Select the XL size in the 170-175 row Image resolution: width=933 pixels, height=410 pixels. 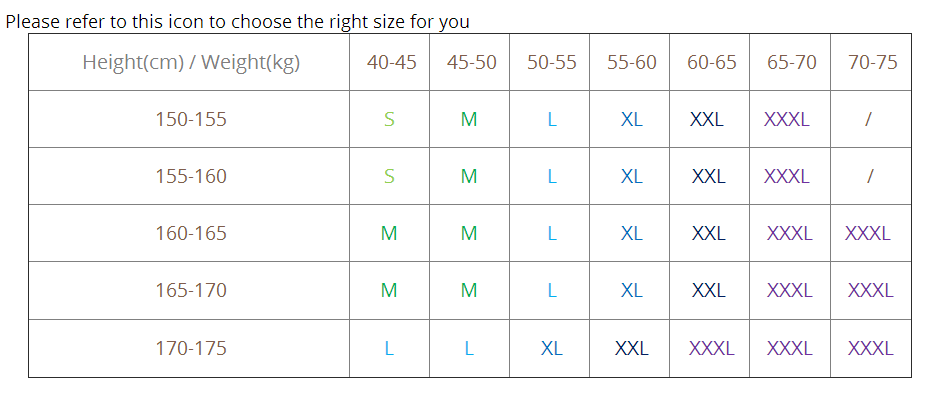coord(551,348)
